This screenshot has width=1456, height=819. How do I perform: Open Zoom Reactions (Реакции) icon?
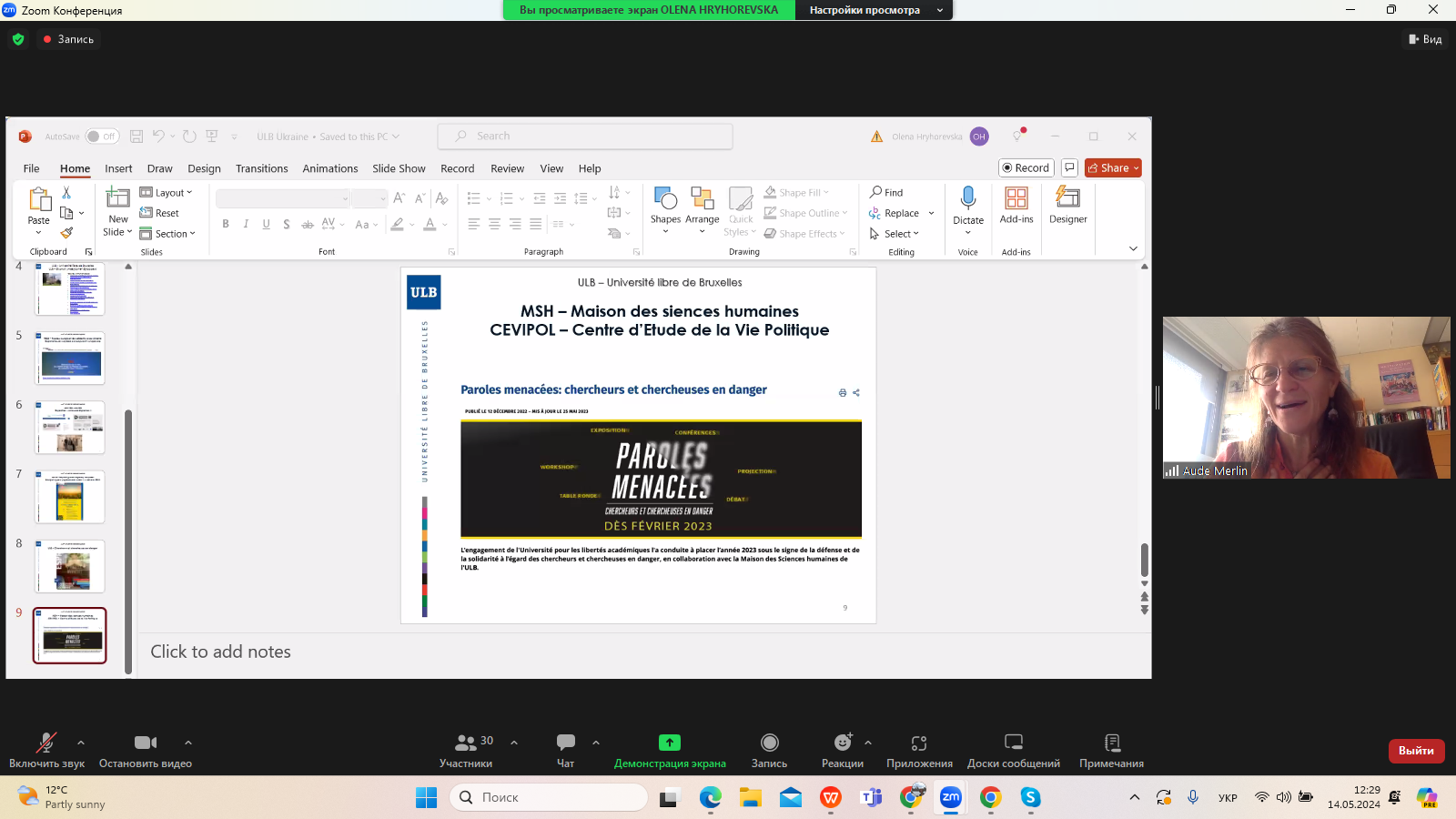click(842, 743)
